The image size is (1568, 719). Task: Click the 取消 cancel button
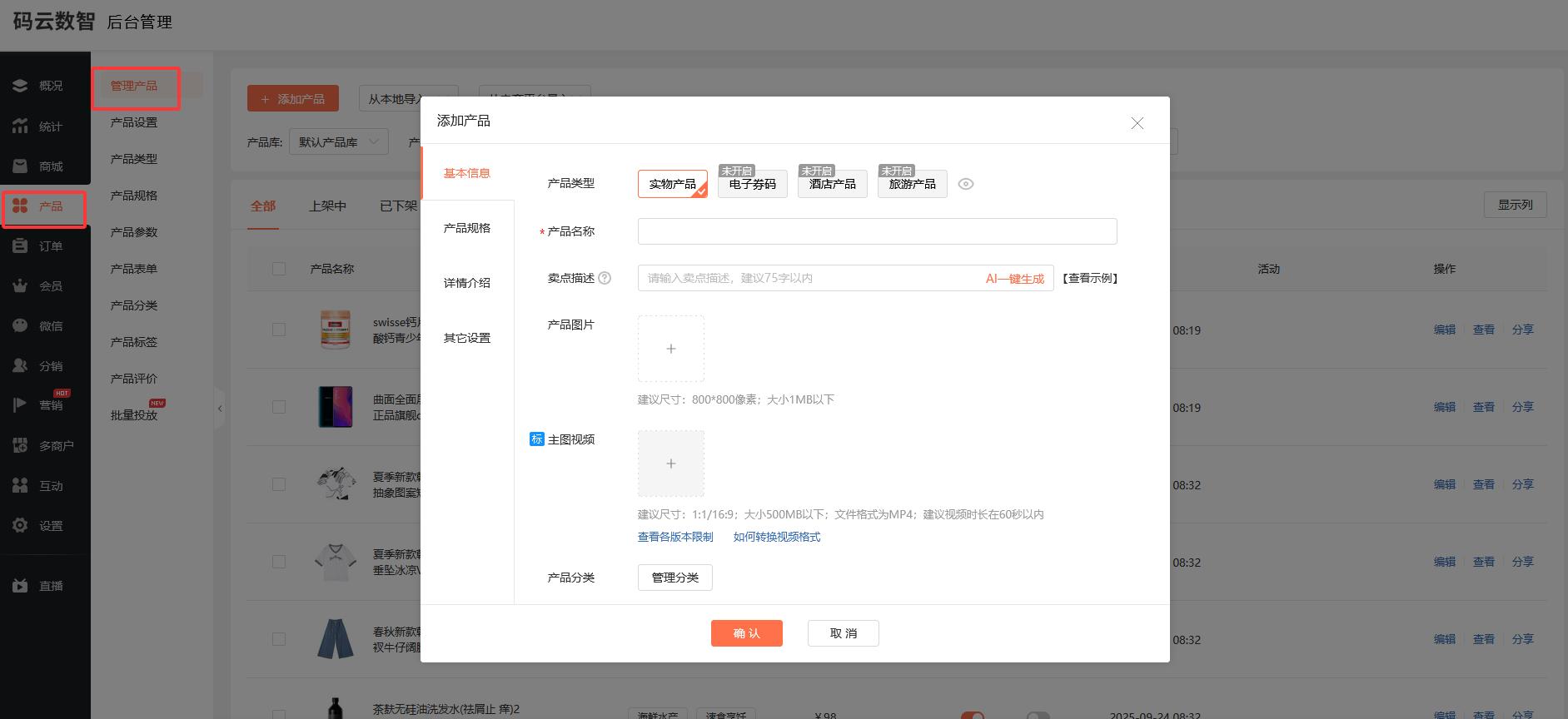844,633
